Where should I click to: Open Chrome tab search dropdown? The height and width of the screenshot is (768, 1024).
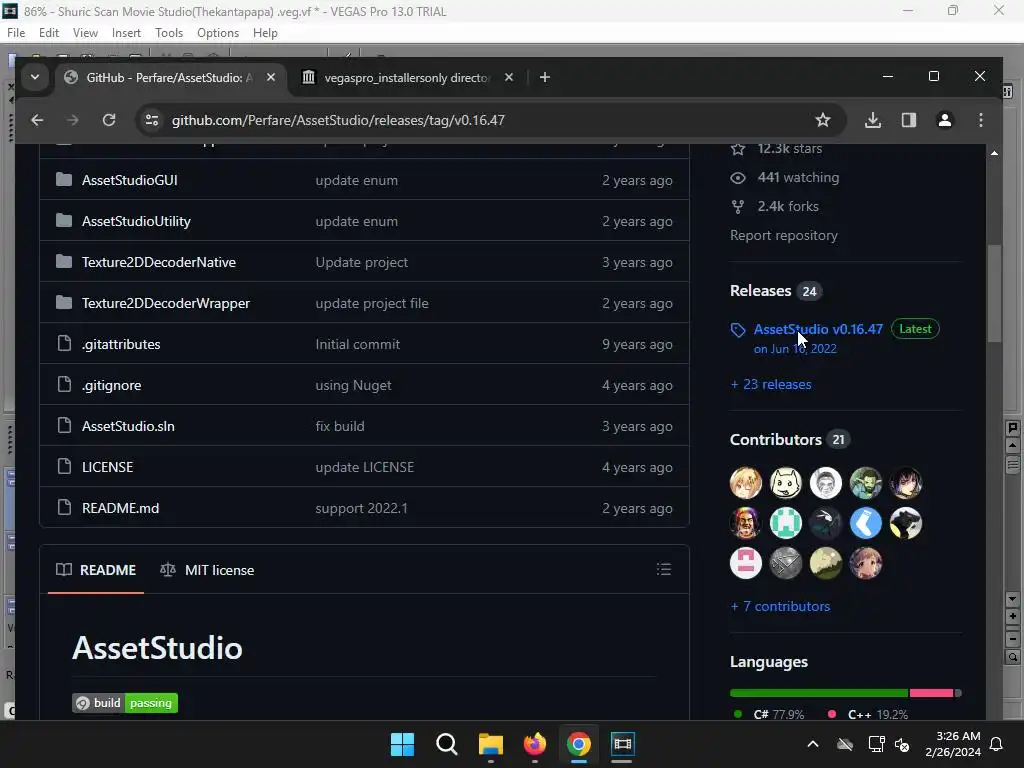point(35,78)
